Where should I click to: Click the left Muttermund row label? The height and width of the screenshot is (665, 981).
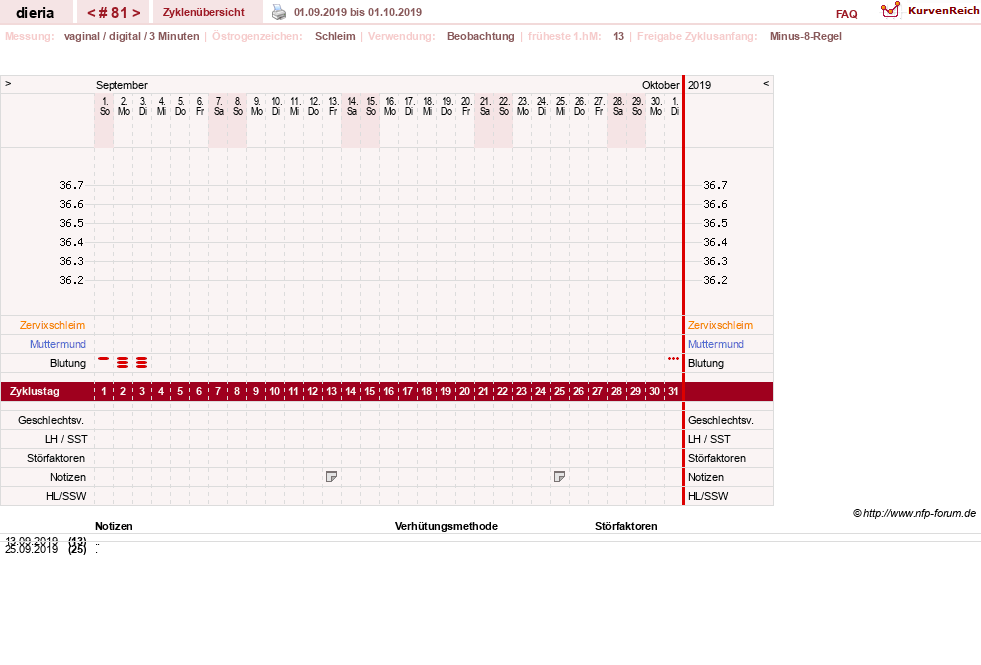(x=58, y=344)
